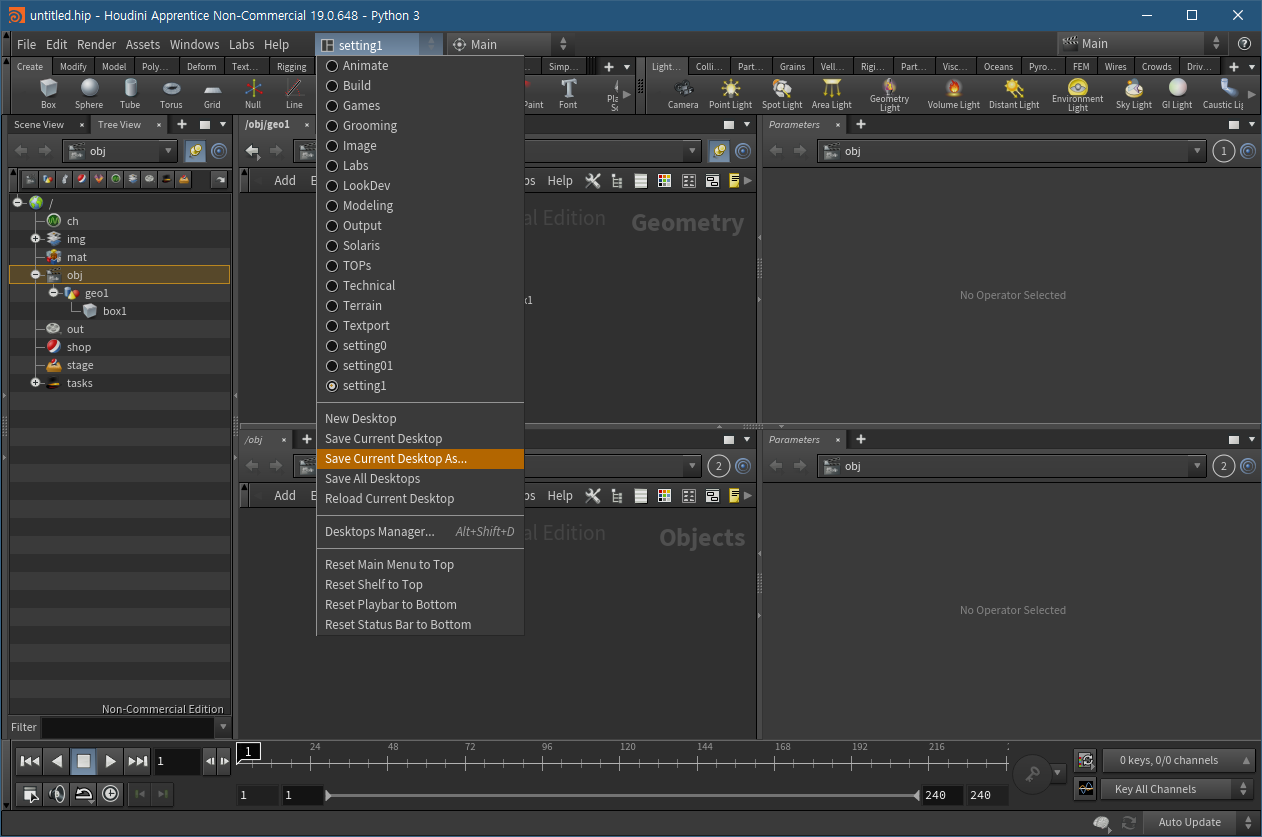Open the Windows menu
Screen dimensions: 1262x837
[x=194, y=45]
